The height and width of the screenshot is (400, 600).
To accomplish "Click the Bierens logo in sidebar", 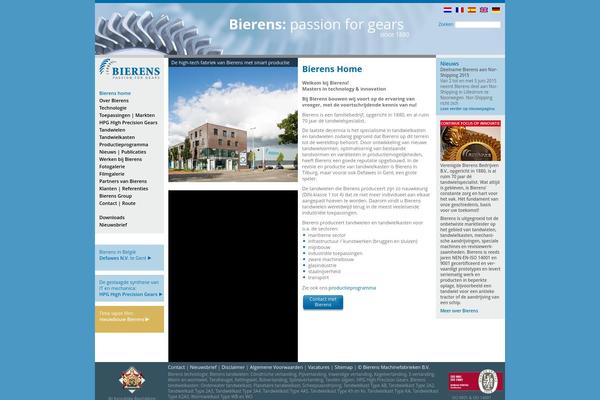I will [x=129, y=69].
